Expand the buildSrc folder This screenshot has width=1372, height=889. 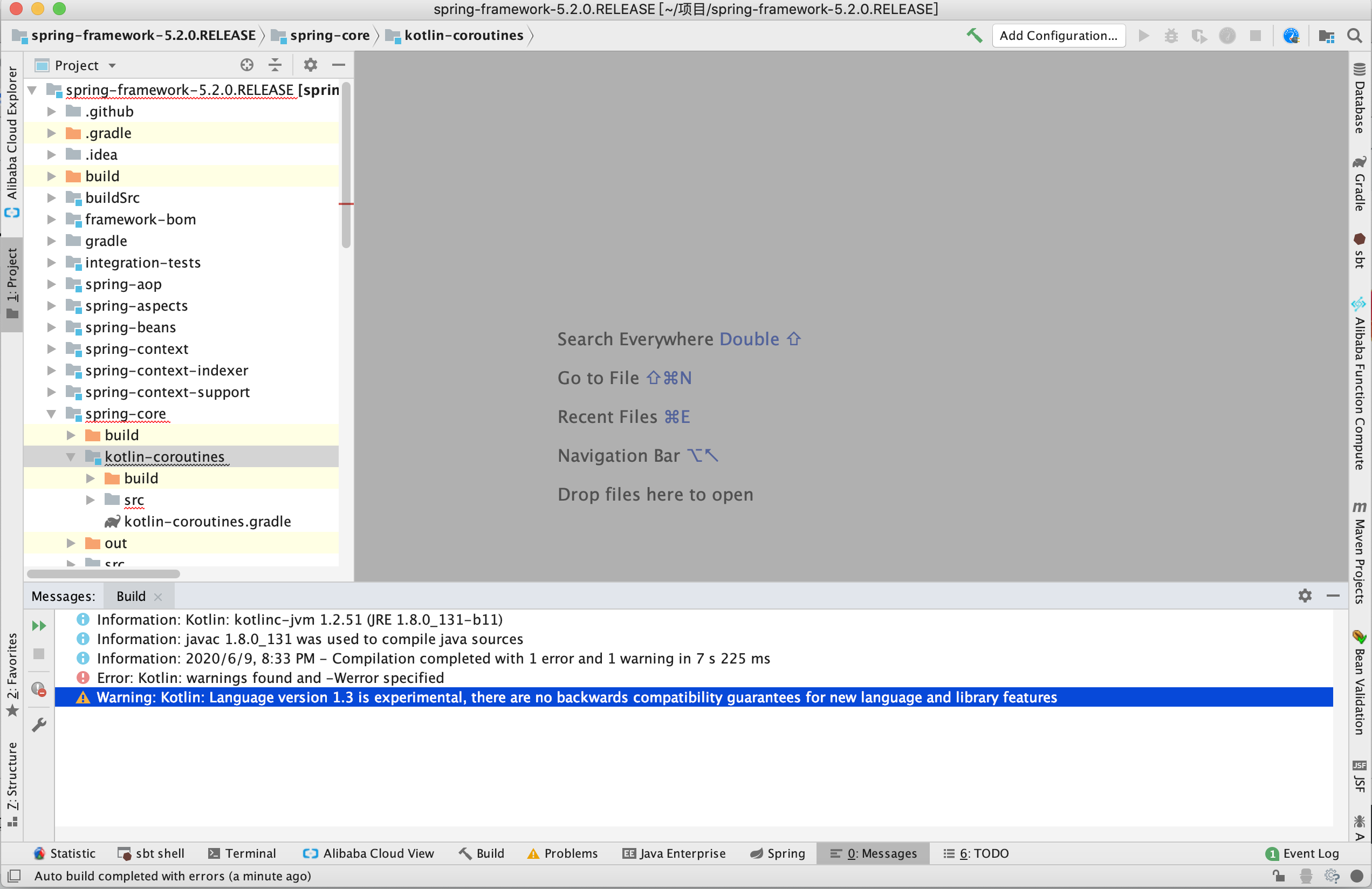click(51, 198)
